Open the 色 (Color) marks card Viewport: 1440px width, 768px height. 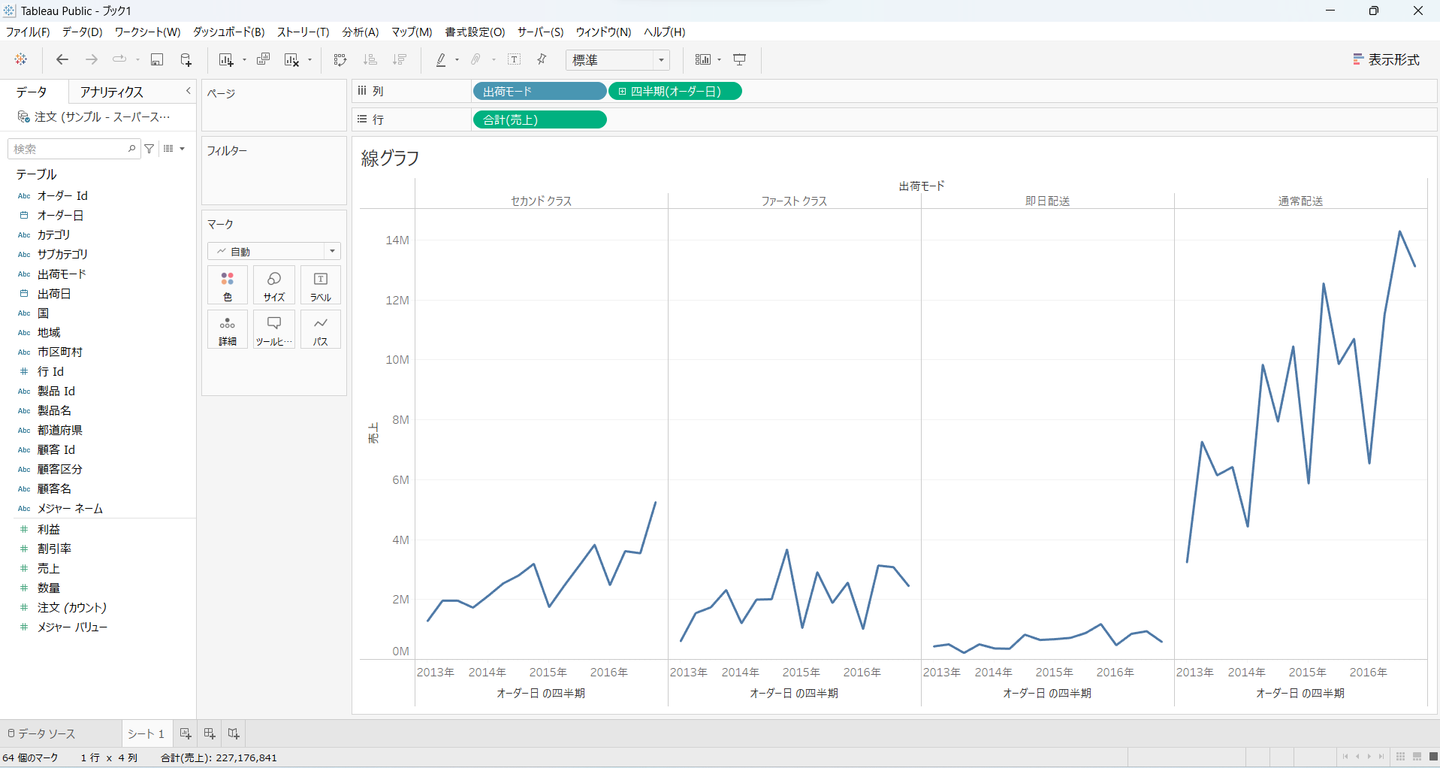click(227, 285)
